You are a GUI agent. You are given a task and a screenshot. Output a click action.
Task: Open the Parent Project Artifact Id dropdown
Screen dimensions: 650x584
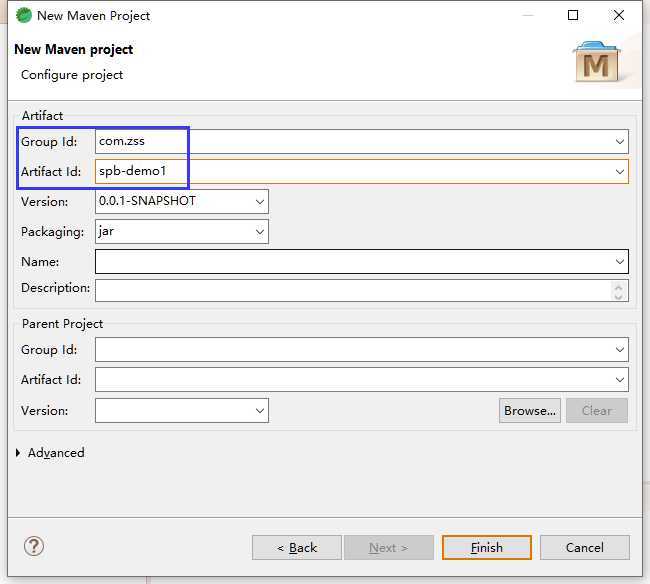point(620,379)
